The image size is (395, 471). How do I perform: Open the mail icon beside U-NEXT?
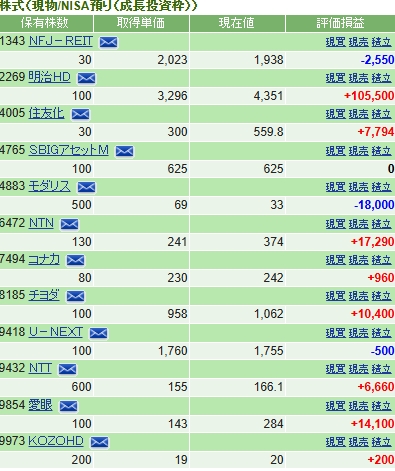tap(98, 333)
